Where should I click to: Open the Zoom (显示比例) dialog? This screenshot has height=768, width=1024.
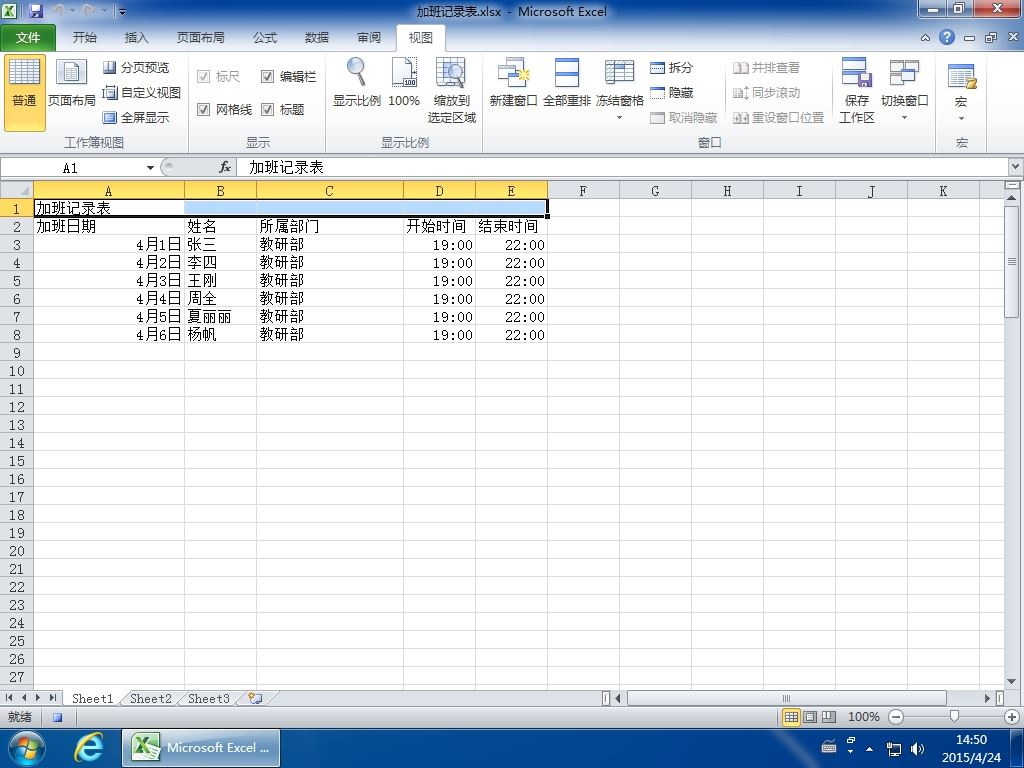[x=357, y=82]
